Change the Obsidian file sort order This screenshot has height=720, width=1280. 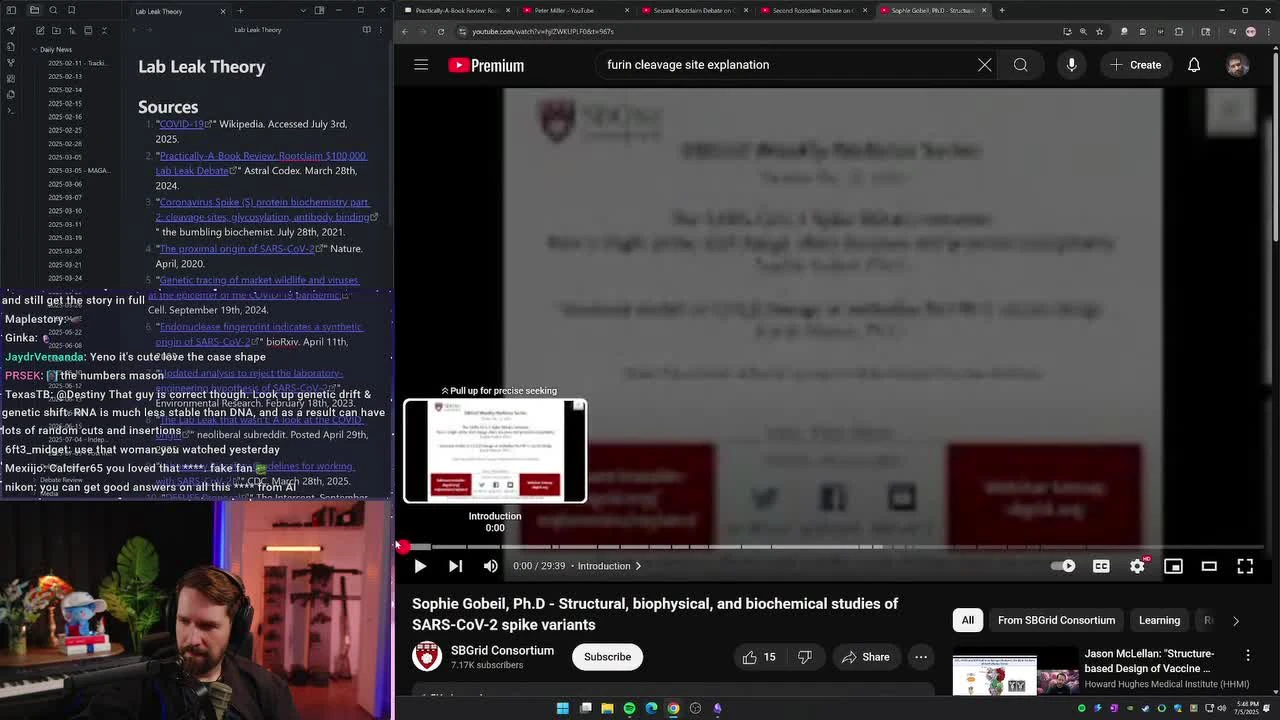tap(72, 30)
